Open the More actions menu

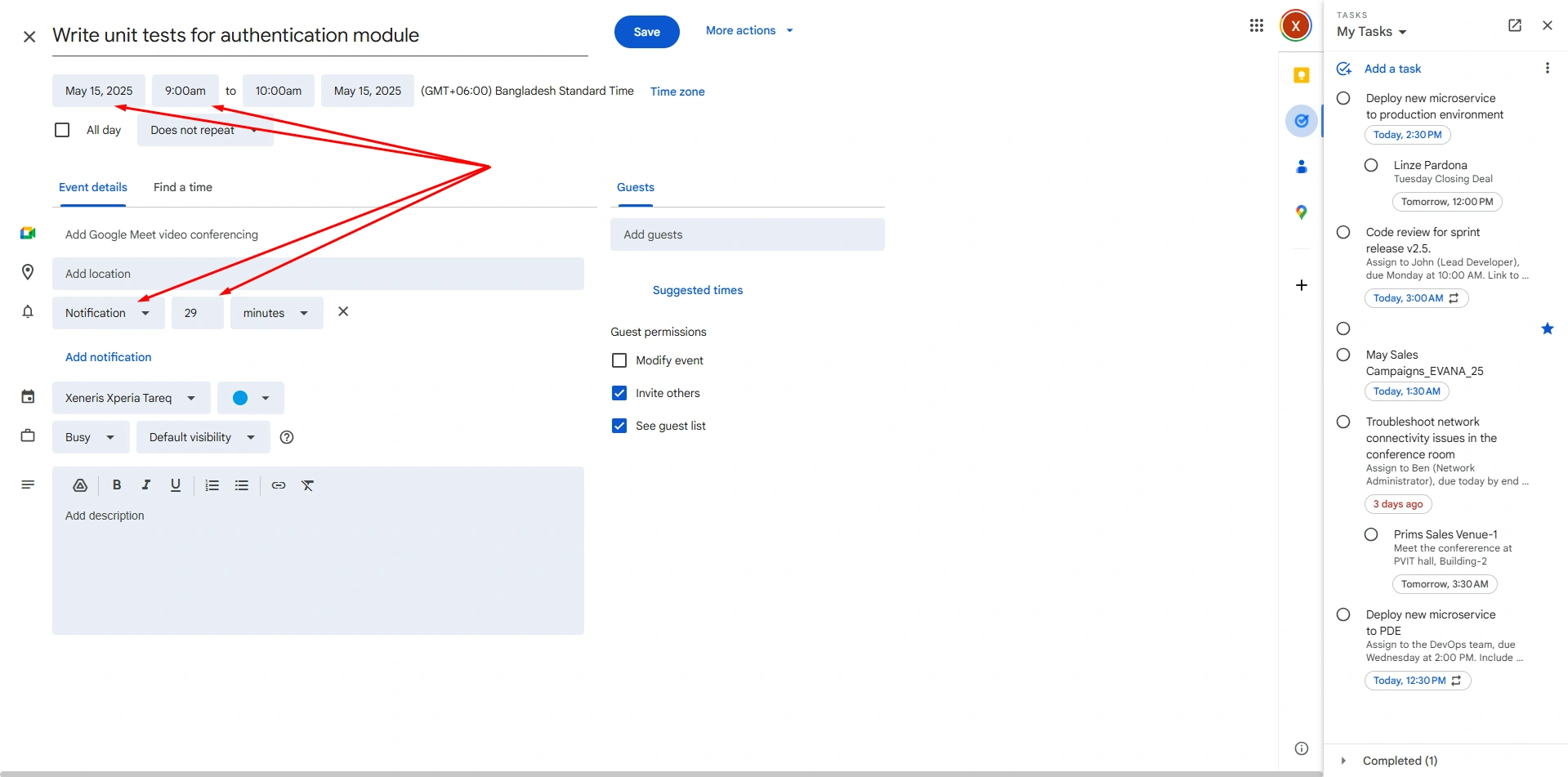pos(749,30)
